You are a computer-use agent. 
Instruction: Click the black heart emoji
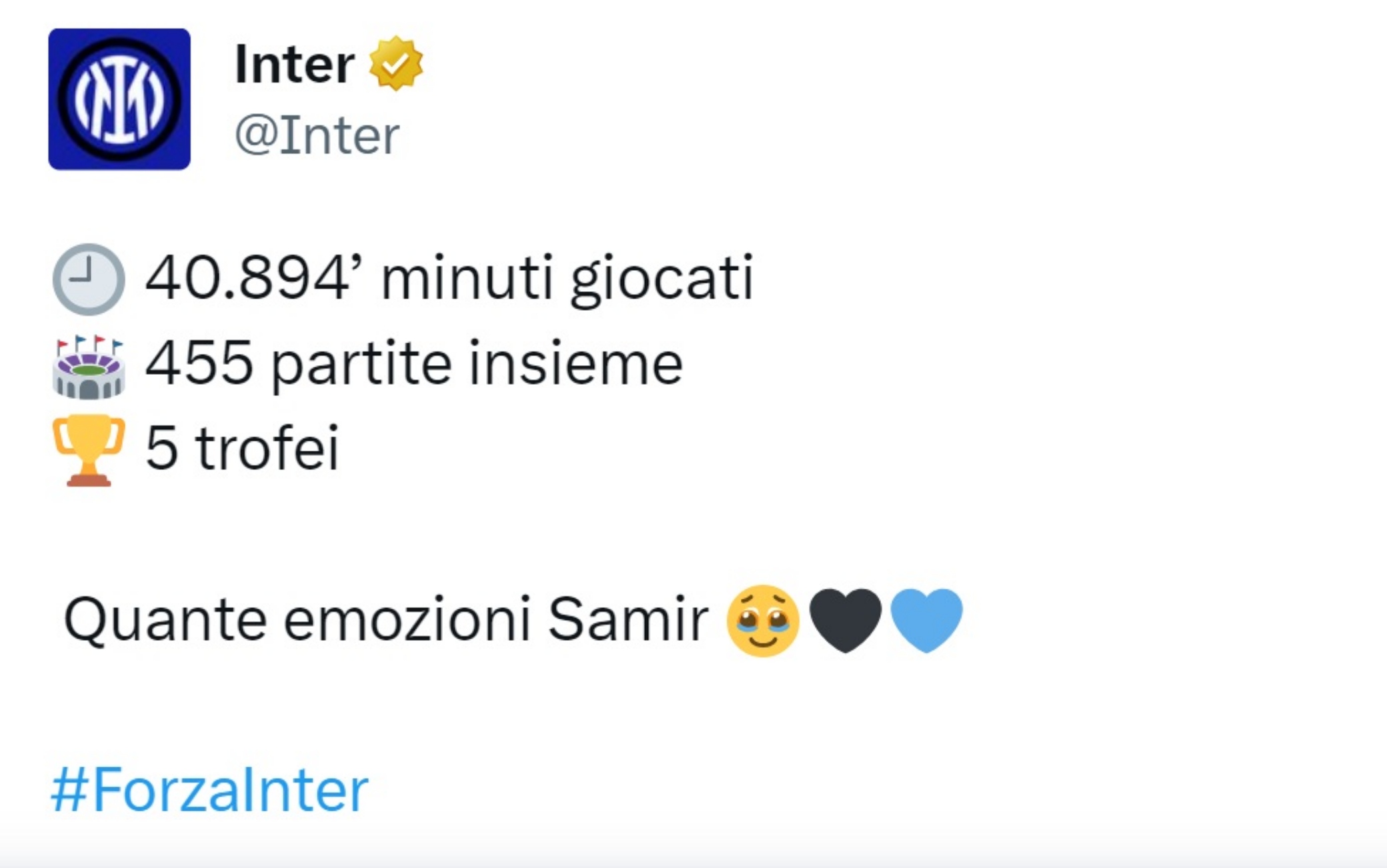coord(845,620)
